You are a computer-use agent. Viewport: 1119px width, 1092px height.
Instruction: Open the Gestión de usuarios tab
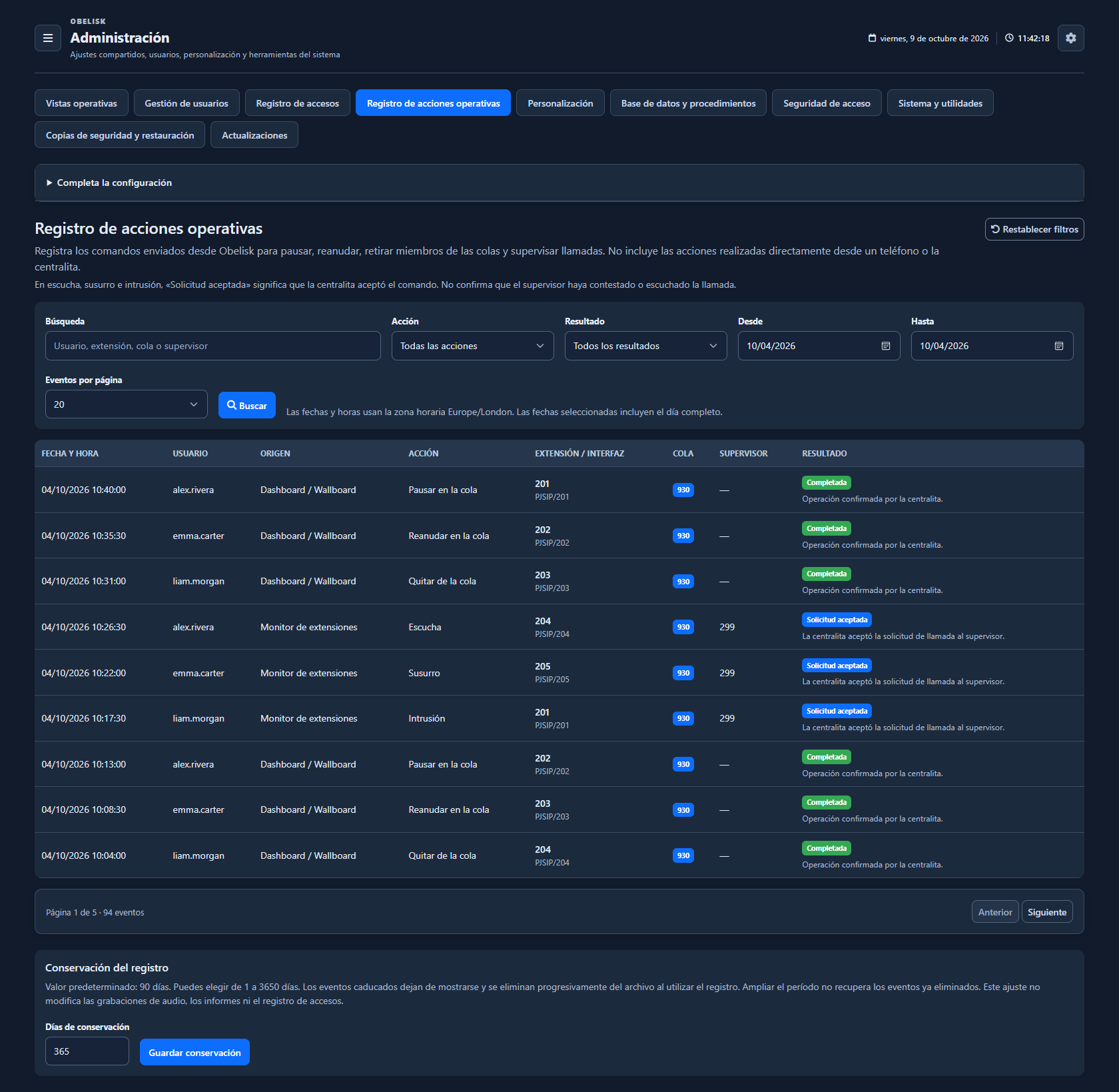186,103
